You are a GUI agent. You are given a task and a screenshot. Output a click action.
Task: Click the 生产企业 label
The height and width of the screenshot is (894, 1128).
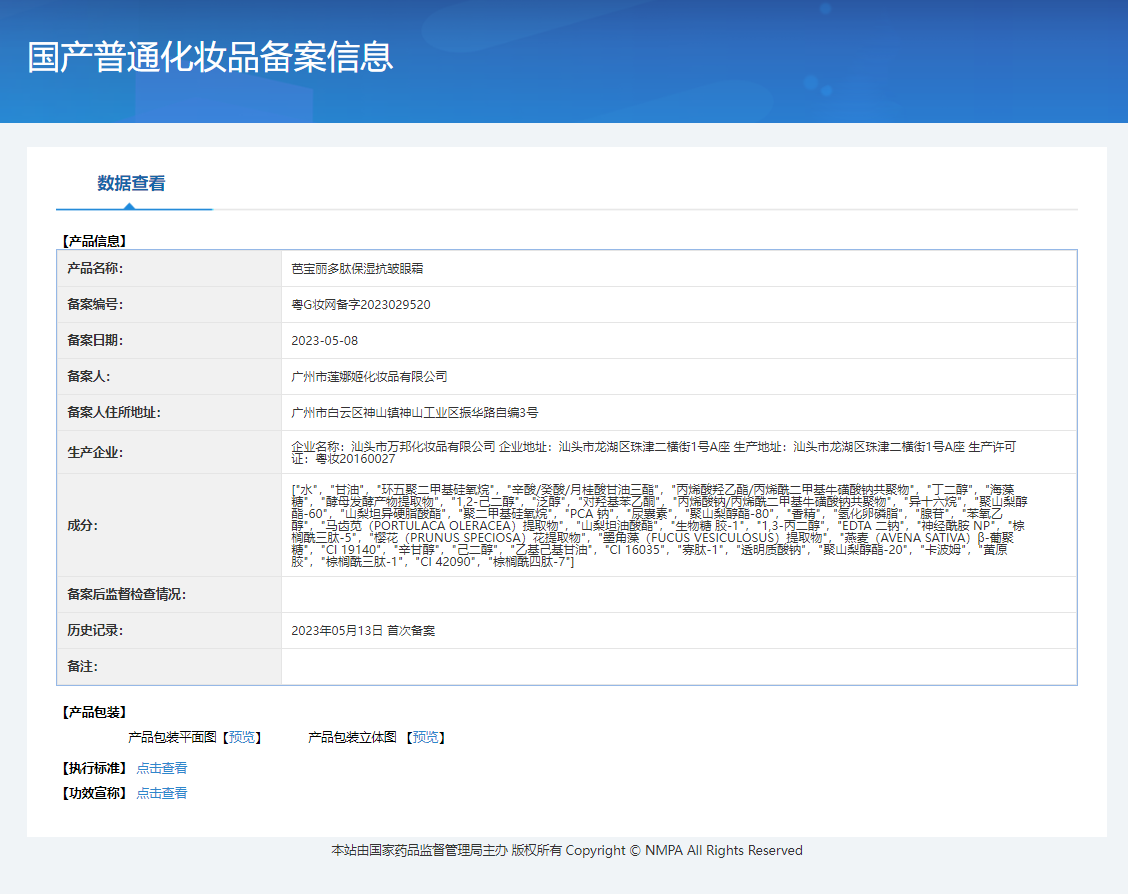point(95,452)
